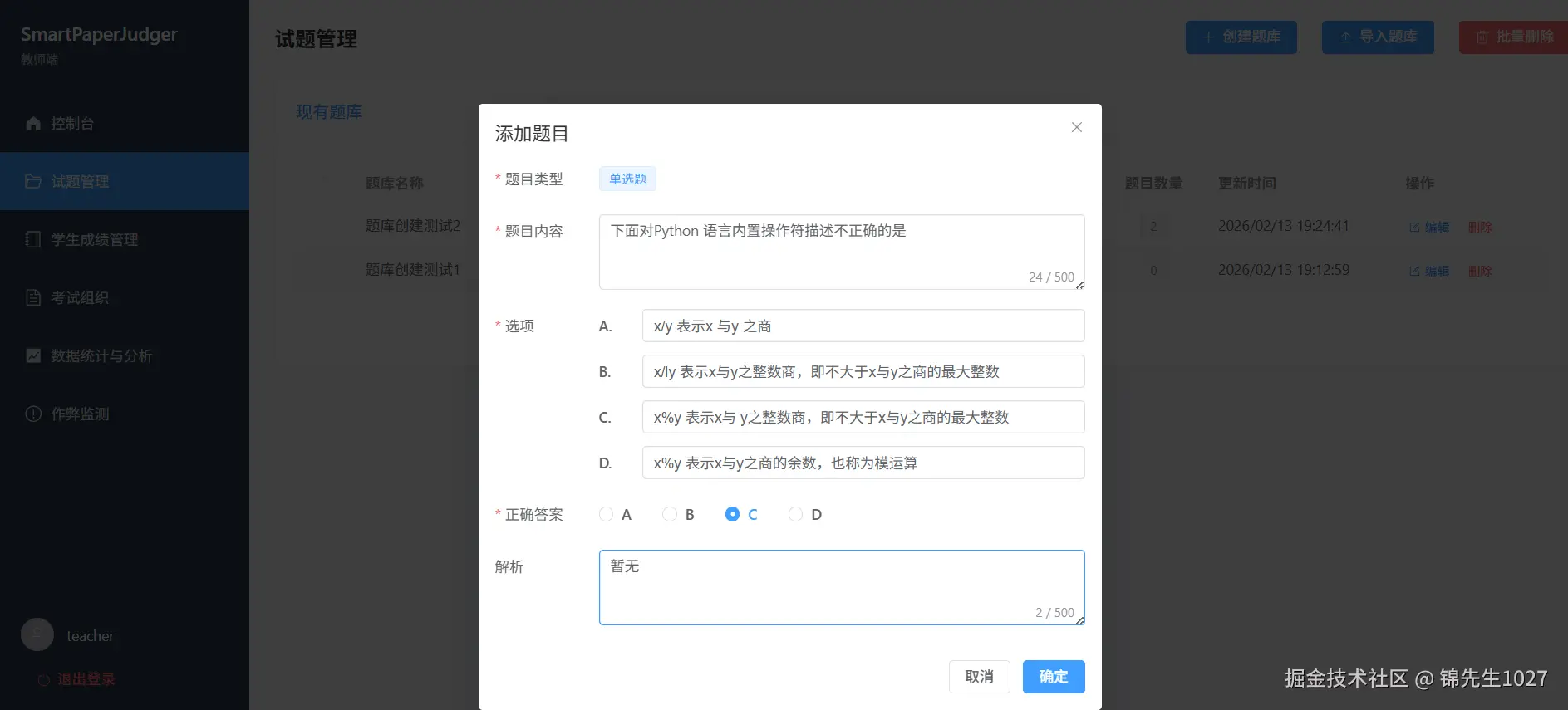Click the trash icon on 批量删除 button
Image resolution: width=1568 pixels, height=710 pixels.
point(1482,37)
